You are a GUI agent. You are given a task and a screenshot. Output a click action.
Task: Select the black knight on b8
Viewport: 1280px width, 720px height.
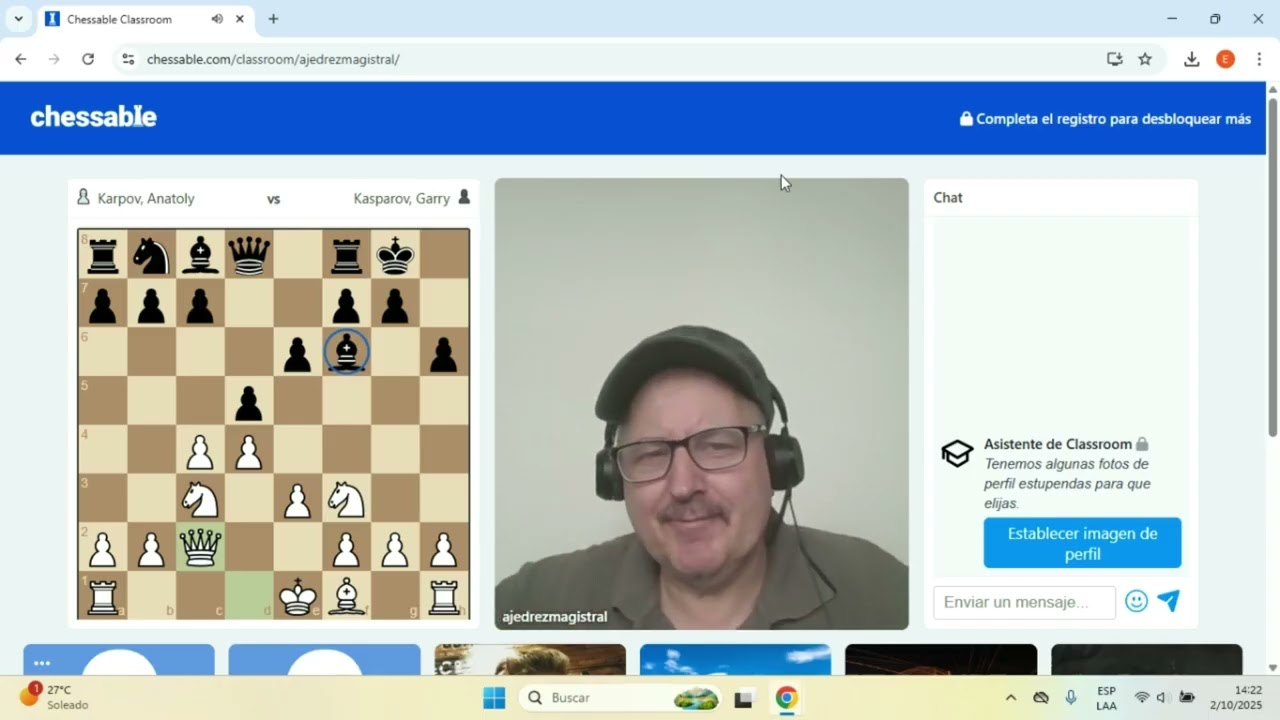click(151, 255)
